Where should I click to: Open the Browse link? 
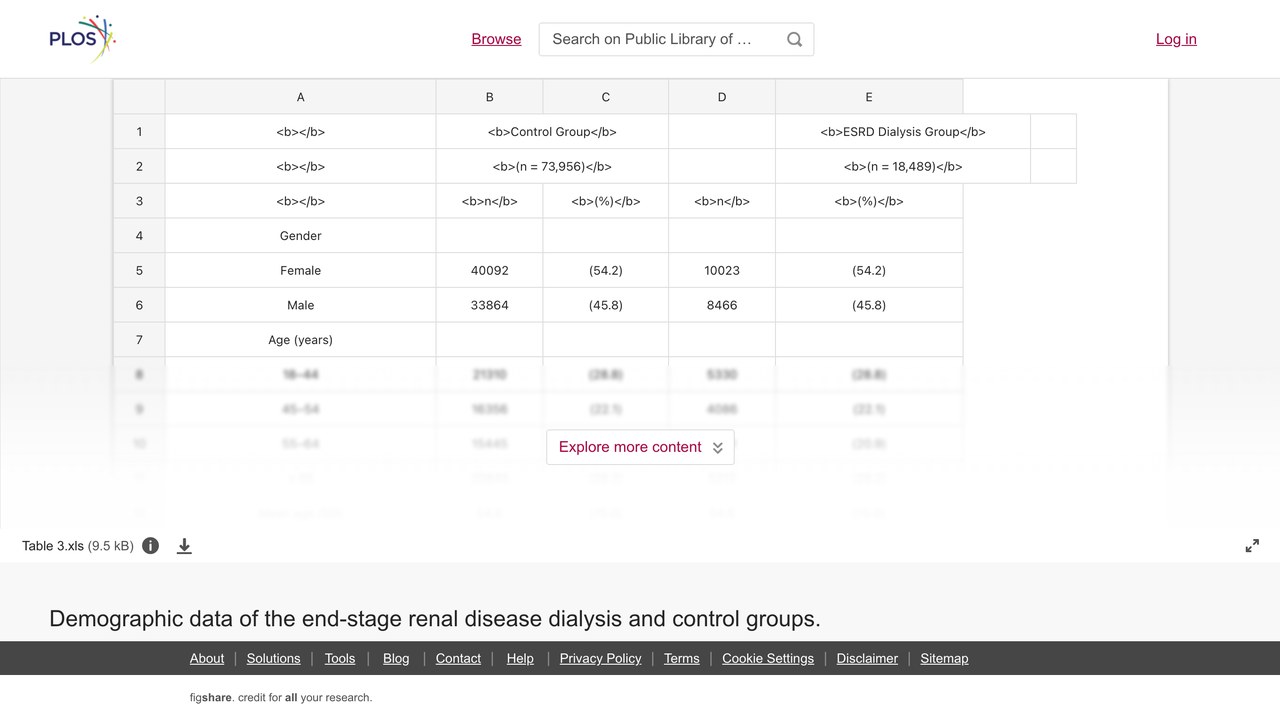coord(496,39)
